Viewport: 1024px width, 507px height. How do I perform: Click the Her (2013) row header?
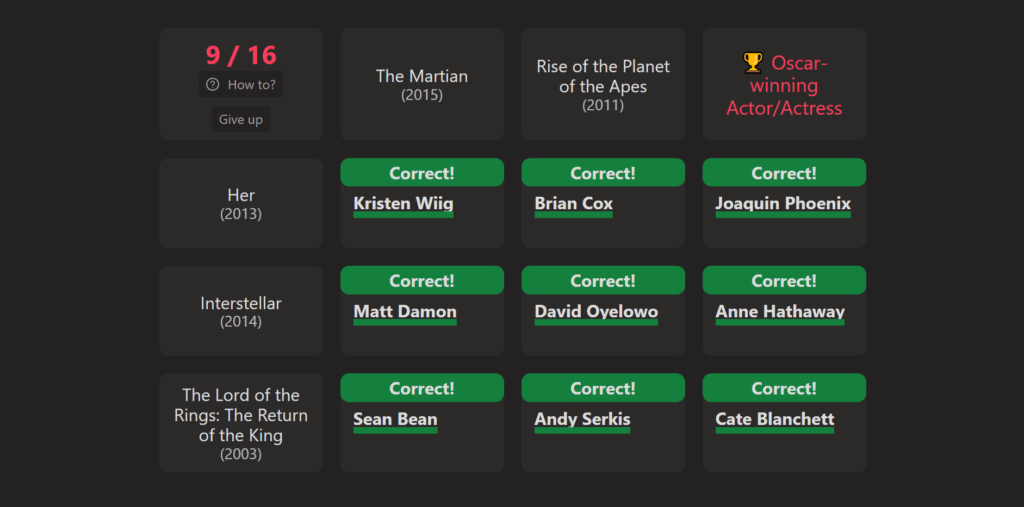(241, 203)
